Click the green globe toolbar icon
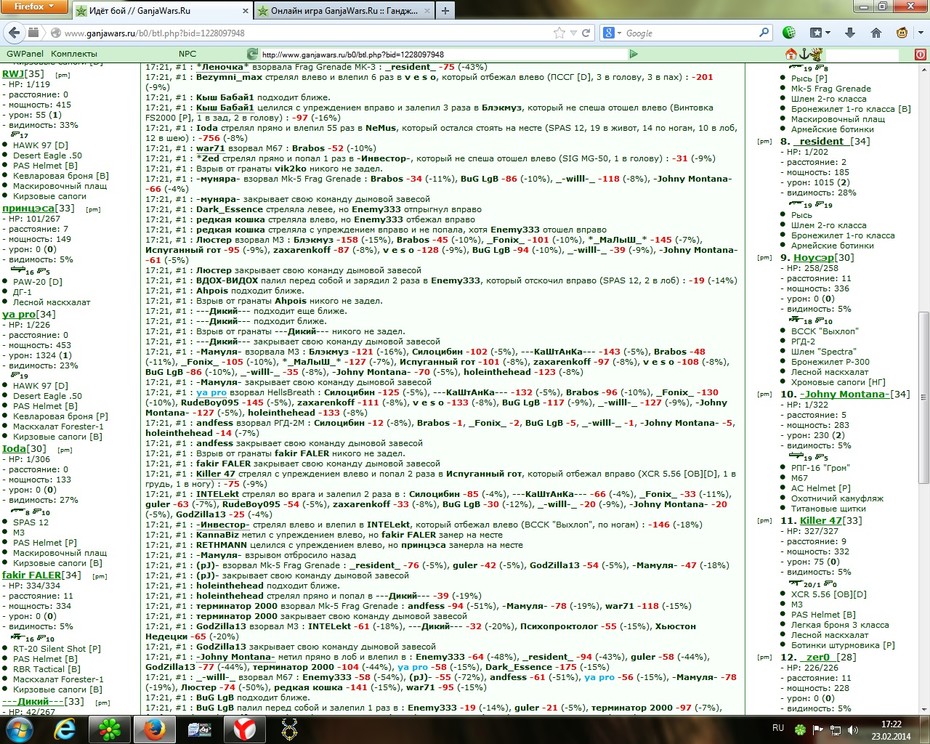The image size is (930, 744). (x=789, y=33)
